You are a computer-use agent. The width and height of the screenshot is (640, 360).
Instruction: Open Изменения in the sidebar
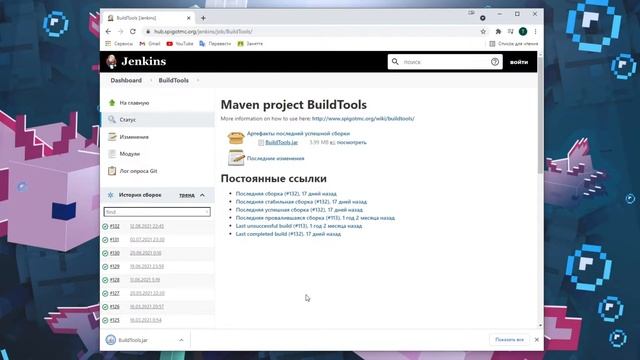tap(134, 137)
